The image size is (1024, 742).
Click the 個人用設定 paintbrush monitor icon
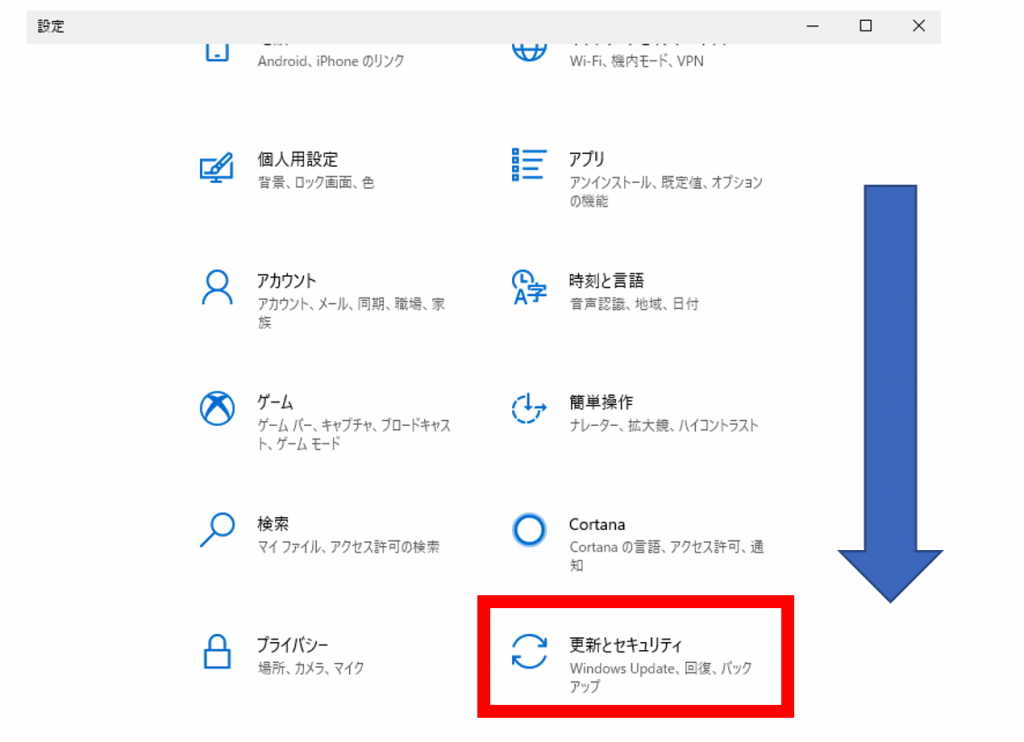click(x=217, y=167)
